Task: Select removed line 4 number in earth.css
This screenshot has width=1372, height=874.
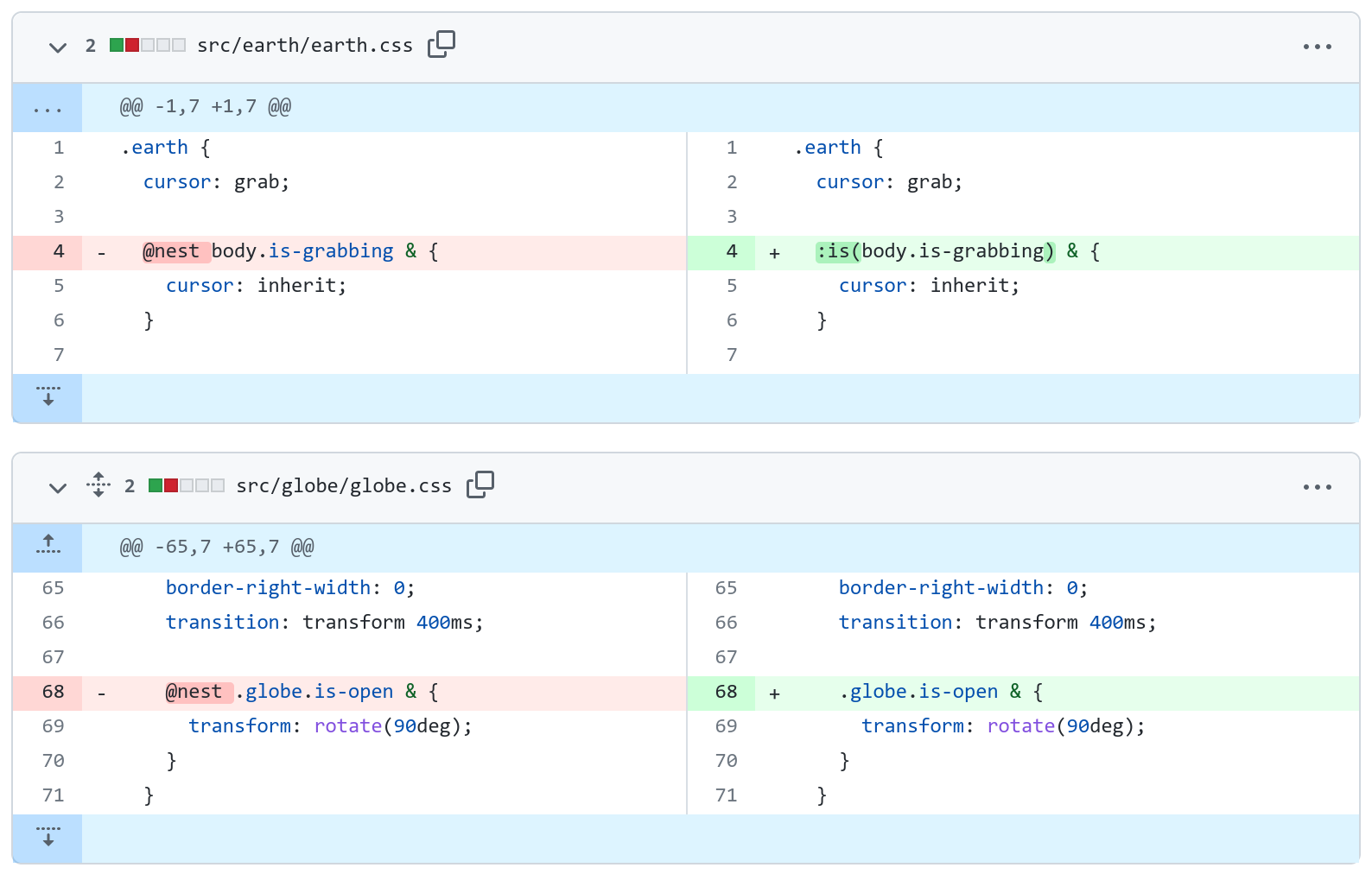Action: [x=48, y=252]
